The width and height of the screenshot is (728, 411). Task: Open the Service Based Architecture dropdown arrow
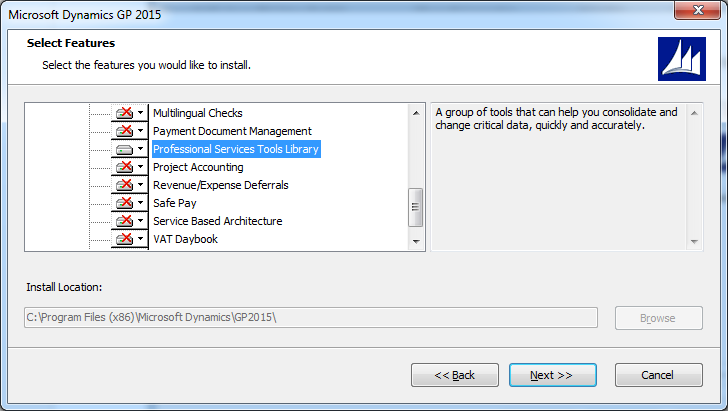pos(140,221)
